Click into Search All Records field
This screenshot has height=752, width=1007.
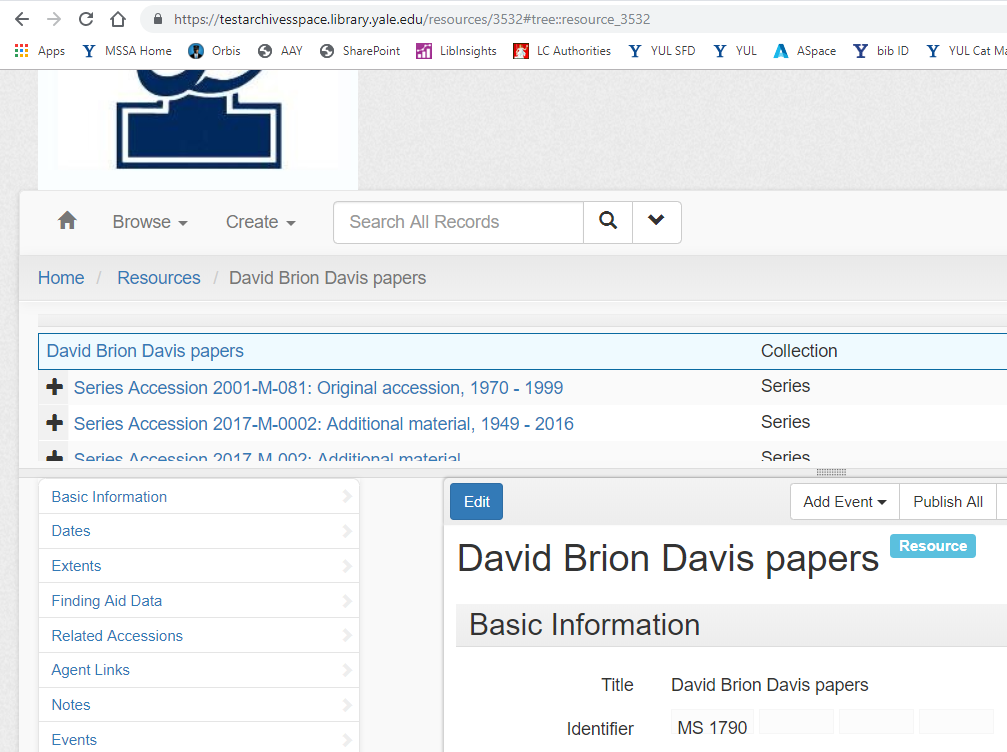pos(459,222)
